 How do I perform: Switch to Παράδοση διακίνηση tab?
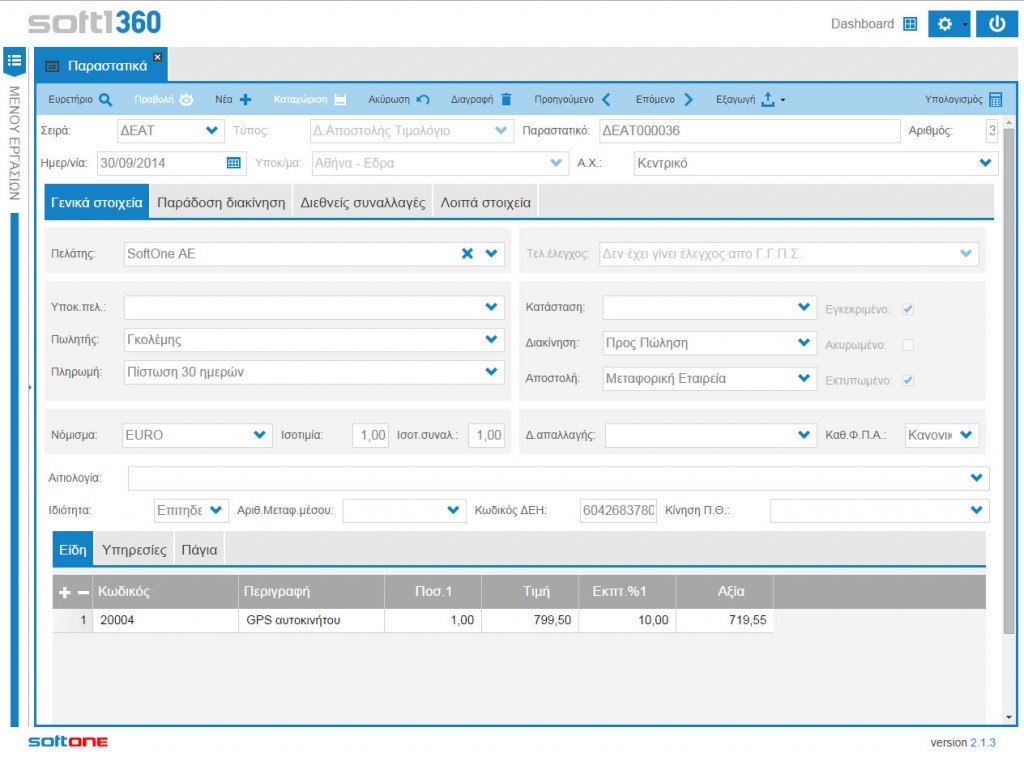point(221,202)
